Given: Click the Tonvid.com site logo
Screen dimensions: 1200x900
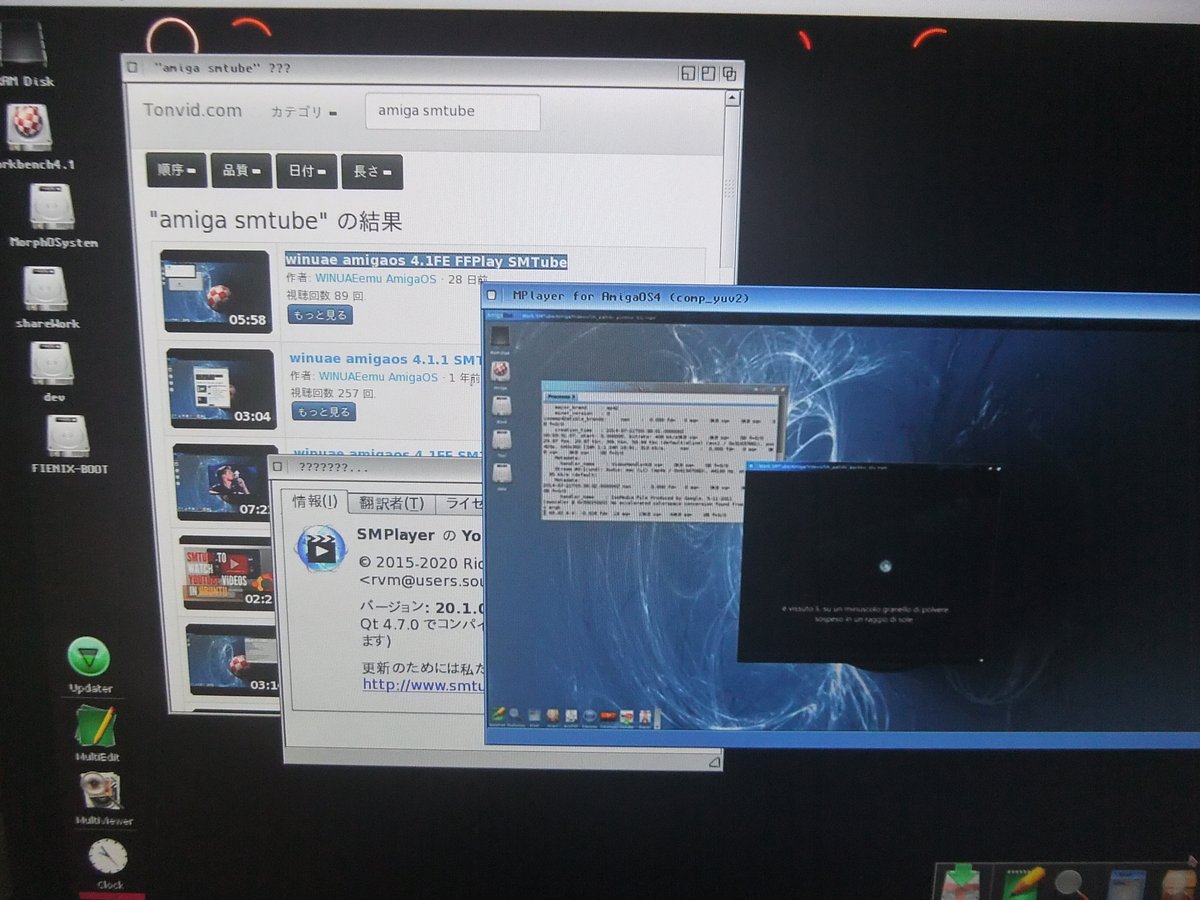Looking at the screenshot, I should tap(192, 110).
